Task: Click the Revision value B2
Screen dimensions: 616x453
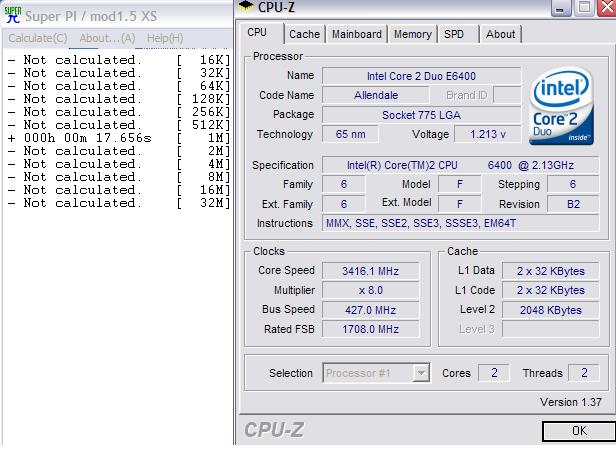Action: (x=573, y=204)
